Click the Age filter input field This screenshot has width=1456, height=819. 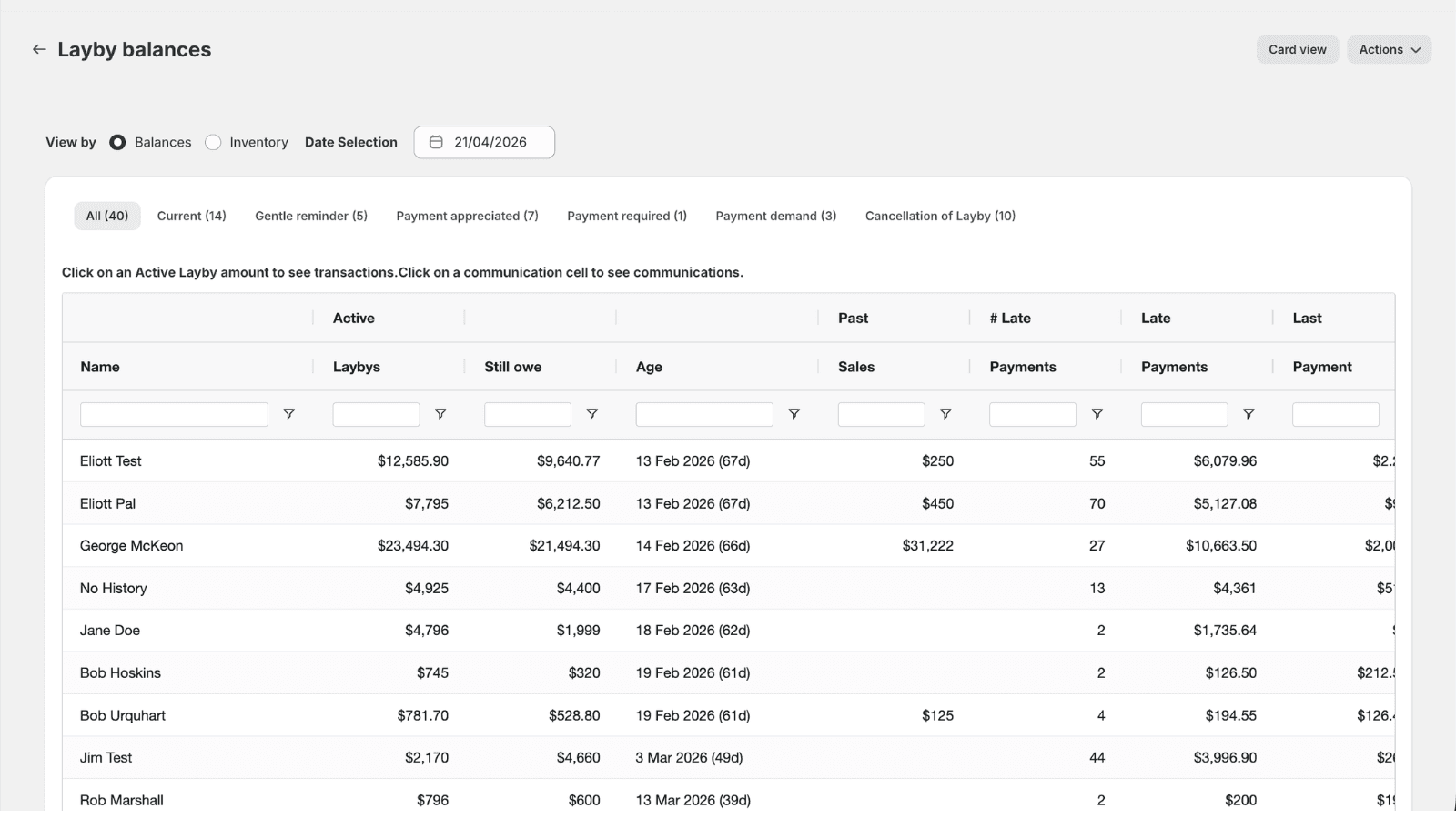pyautogui.click(x=704, y=414)
